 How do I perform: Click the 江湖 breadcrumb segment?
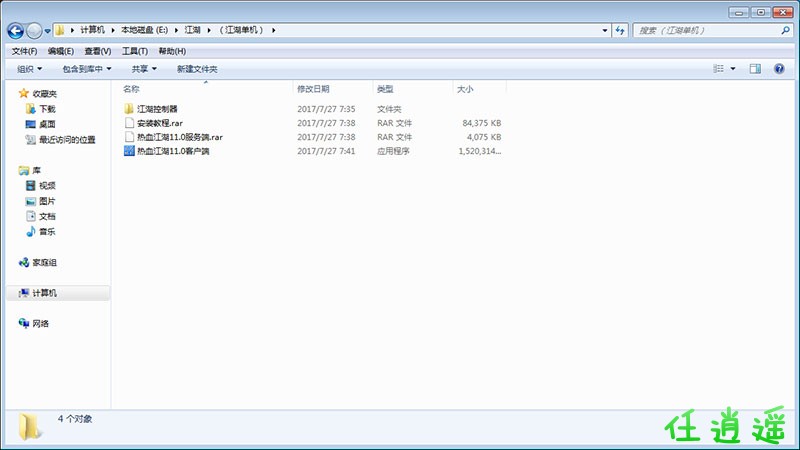coord(192,30)
